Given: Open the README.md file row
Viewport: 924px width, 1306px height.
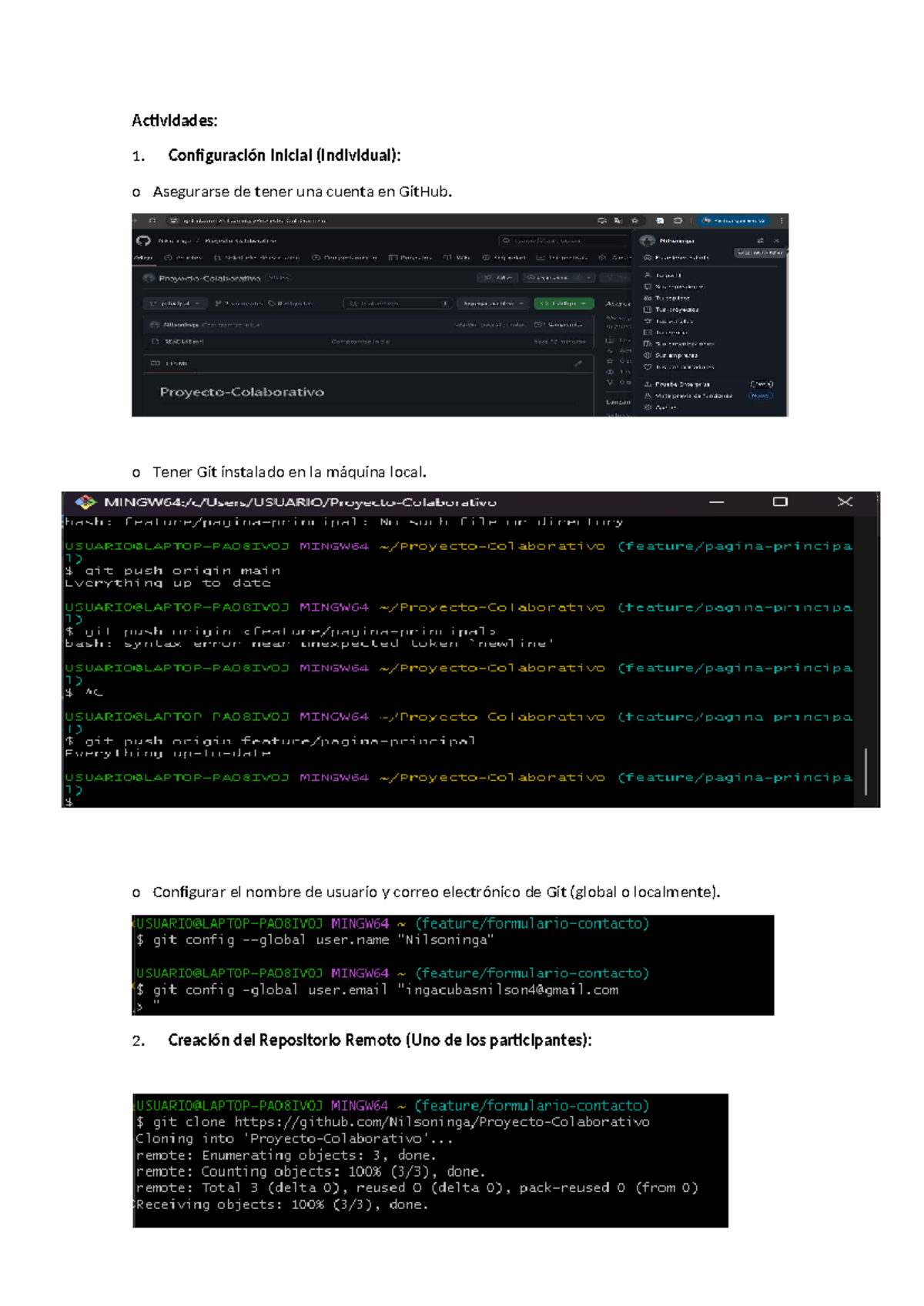Looking at the screenshot, I should 368,341.
